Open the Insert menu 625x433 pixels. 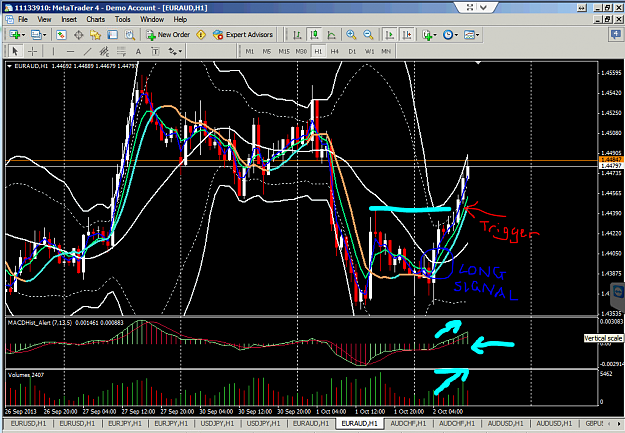click(x=69, y=19)
